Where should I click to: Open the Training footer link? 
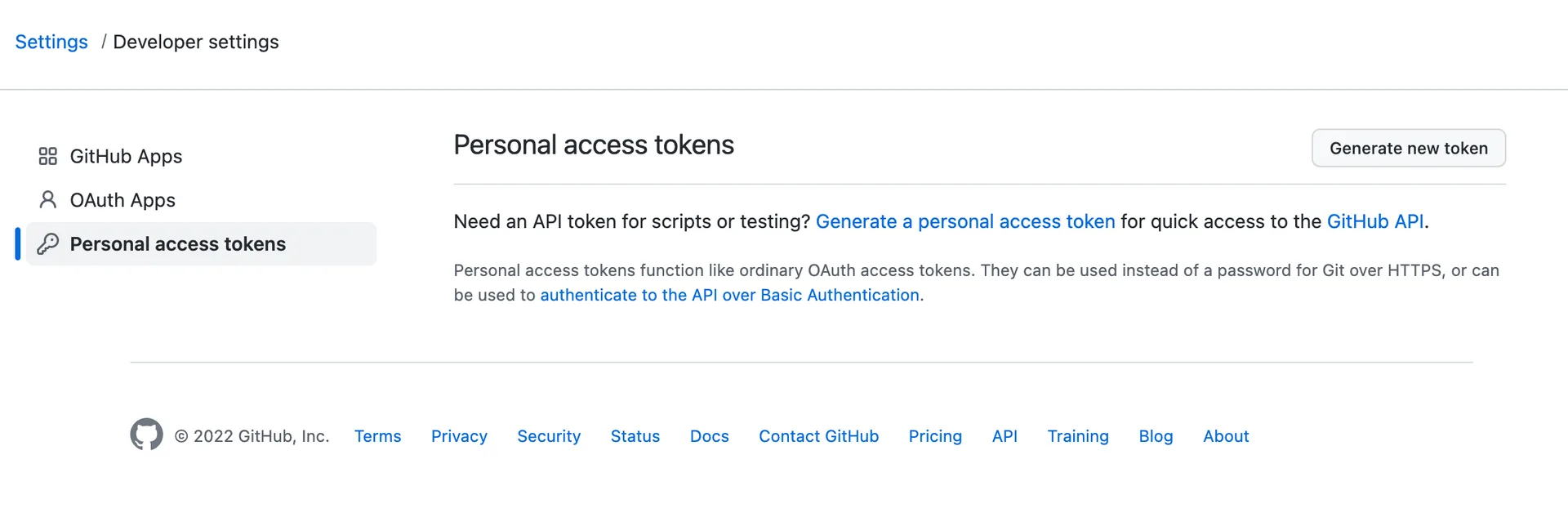point(1078,436)
